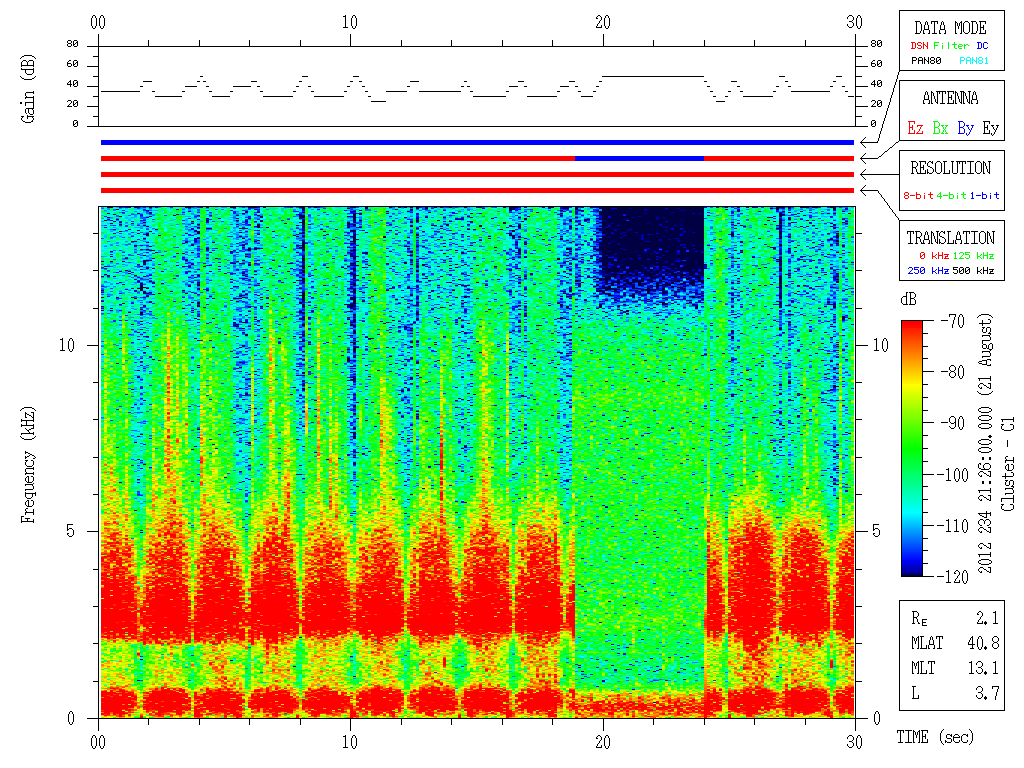This screenshot has width=1024, height=768.
Task: Click the right gain axis value 60
Action: pos(876,63)
